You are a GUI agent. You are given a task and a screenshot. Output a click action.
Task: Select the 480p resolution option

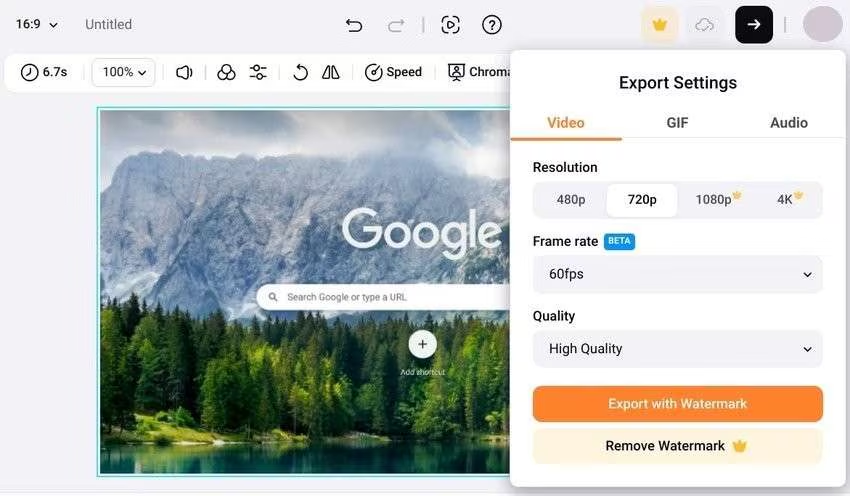(571, 200)
